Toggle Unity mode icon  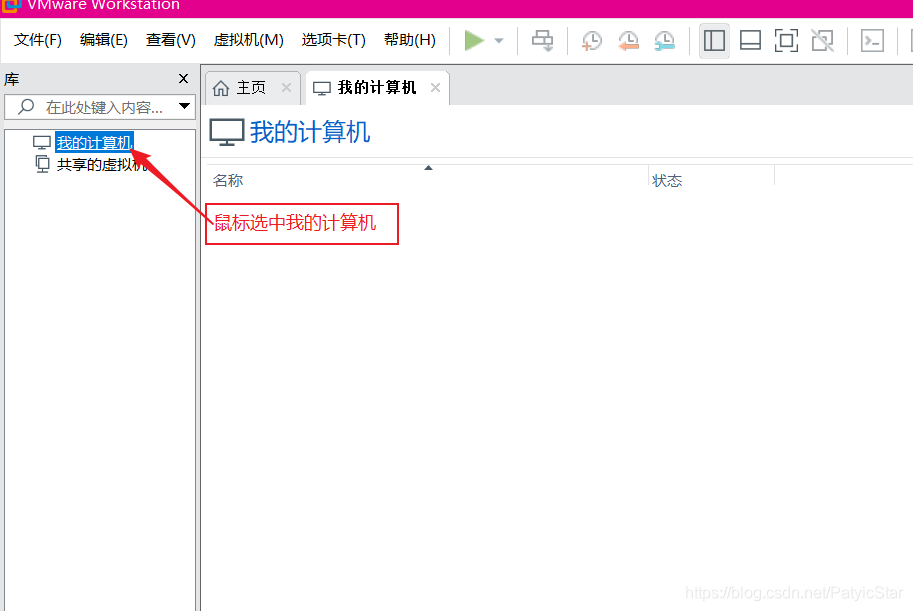click(822, 41)
